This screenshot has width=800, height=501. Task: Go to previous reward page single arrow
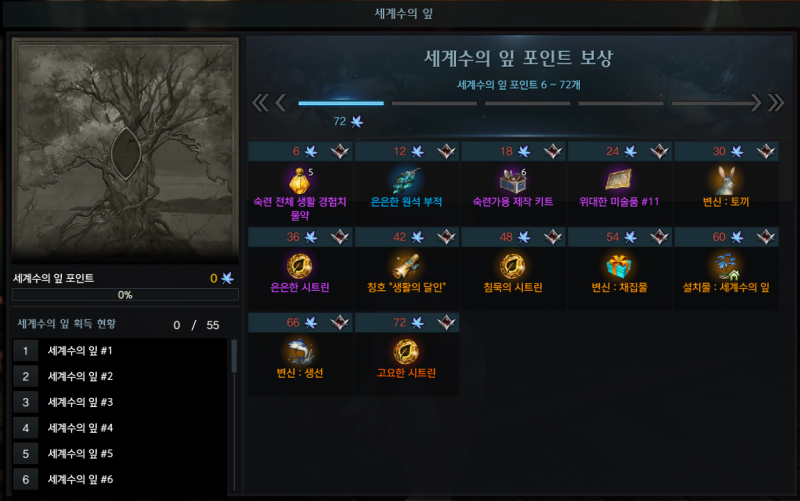(x=281, y=103)
